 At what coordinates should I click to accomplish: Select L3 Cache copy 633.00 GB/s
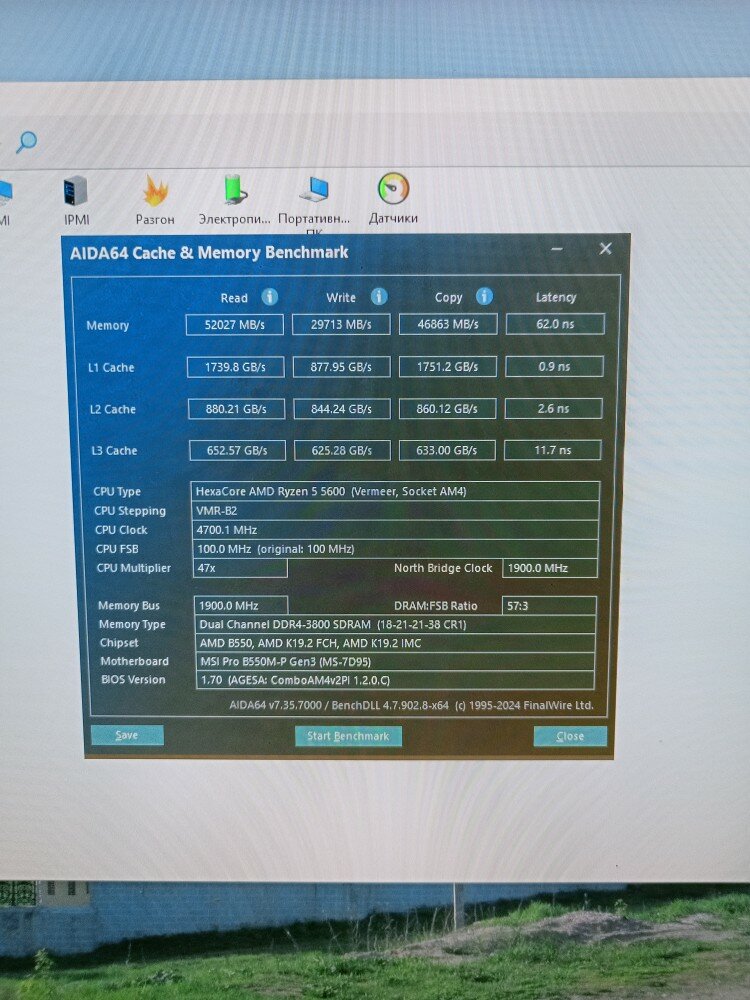[x=447, y=450]
